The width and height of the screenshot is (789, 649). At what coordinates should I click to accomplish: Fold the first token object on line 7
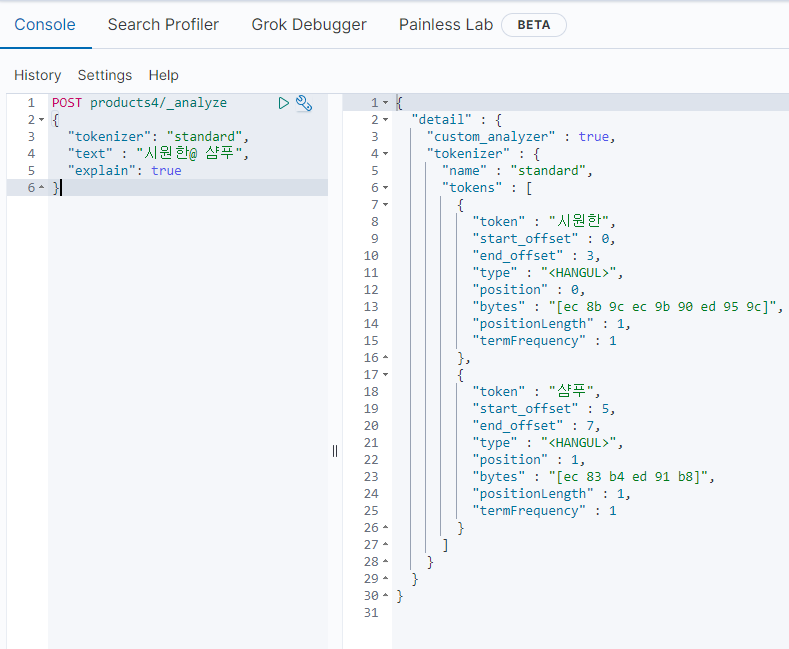point(385,205)
